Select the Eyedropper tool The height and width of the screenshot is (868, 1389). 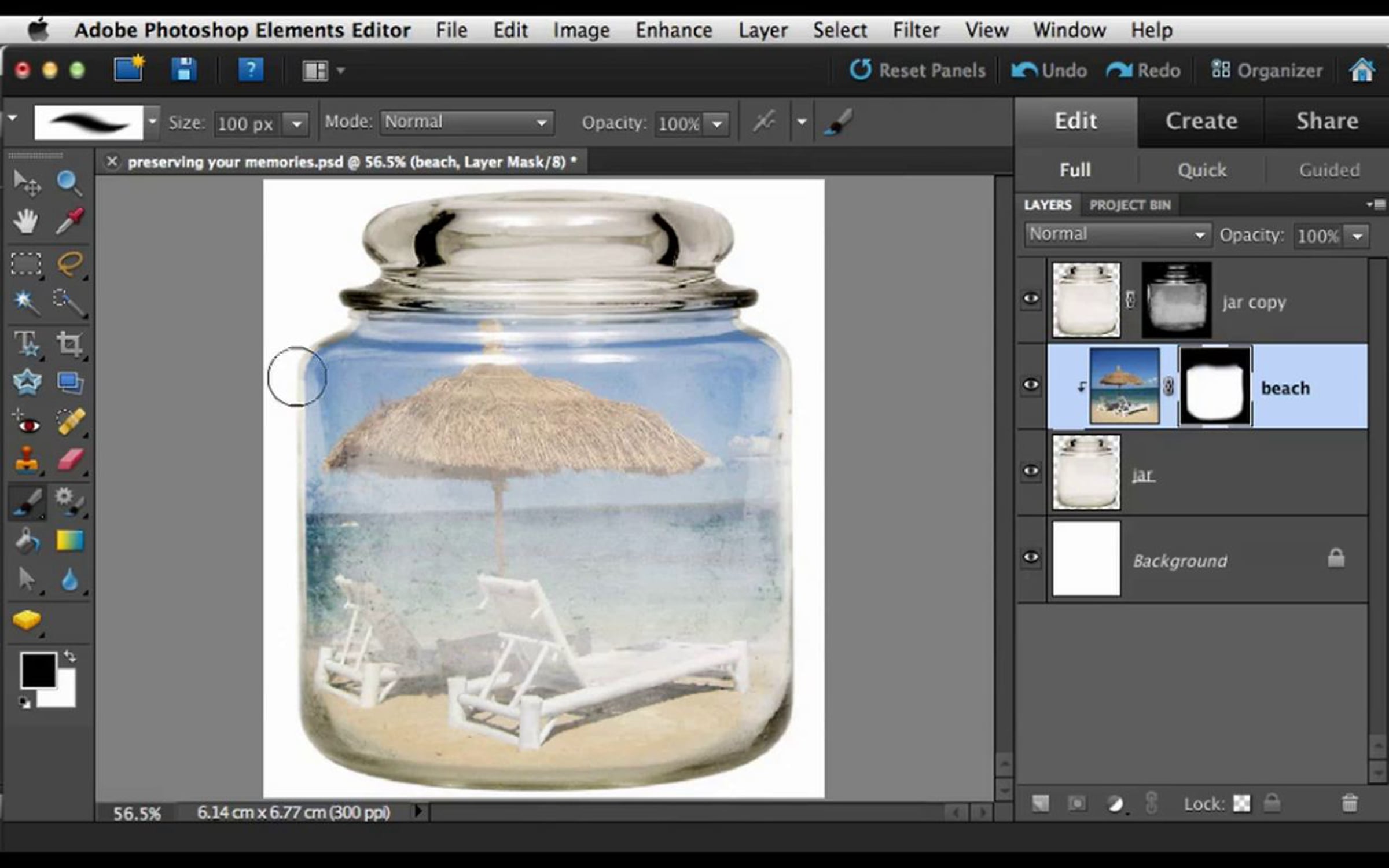click(x=70, y=221)
